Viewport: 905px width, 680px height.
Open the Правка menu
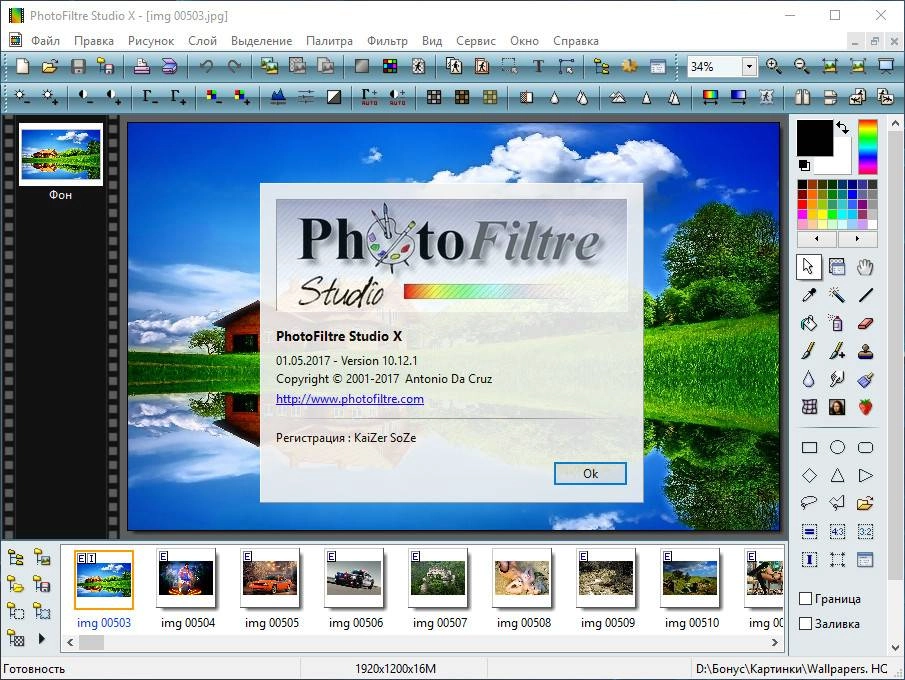(94, 41)
